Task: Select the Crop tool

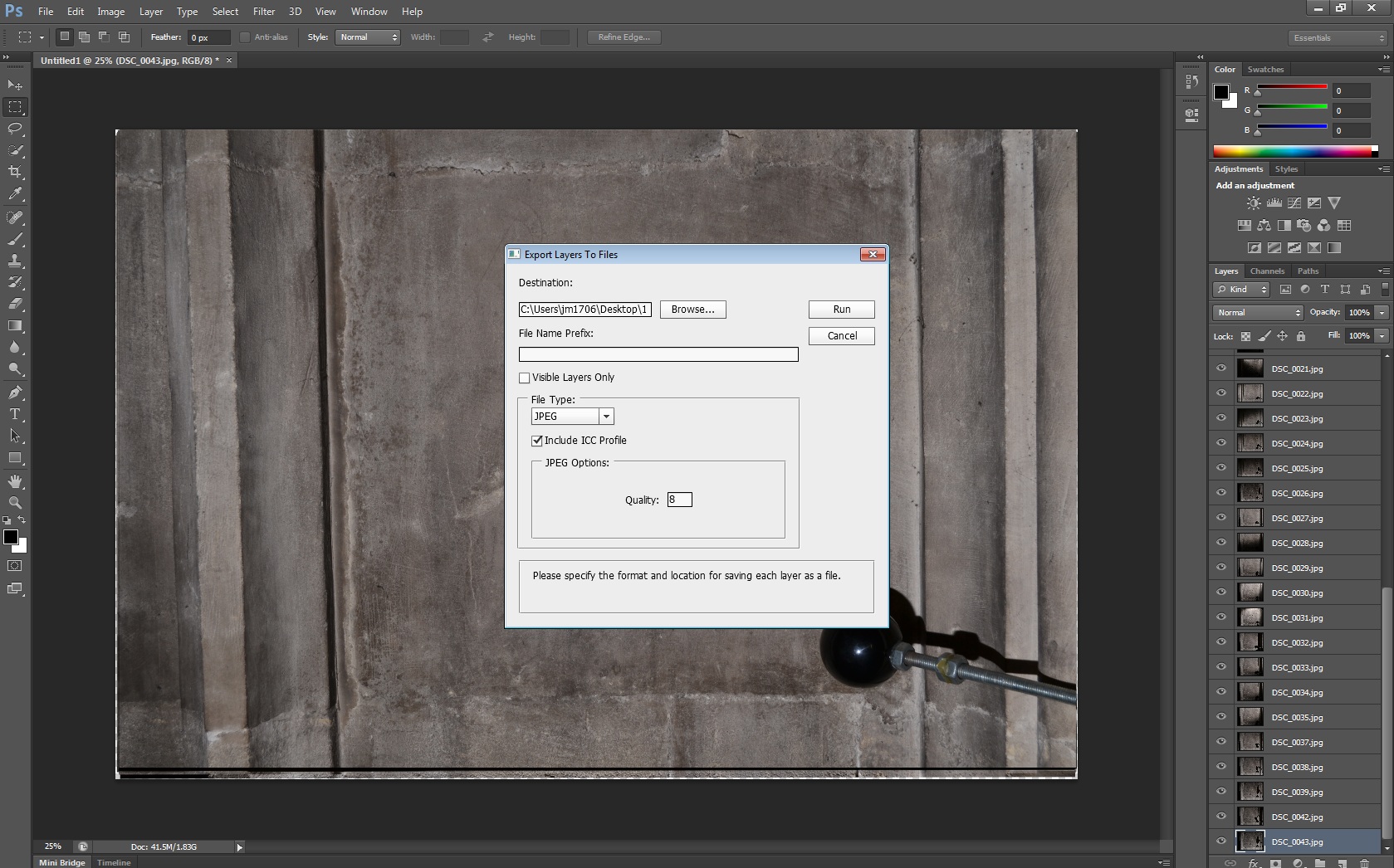Action: click(15, 172)
